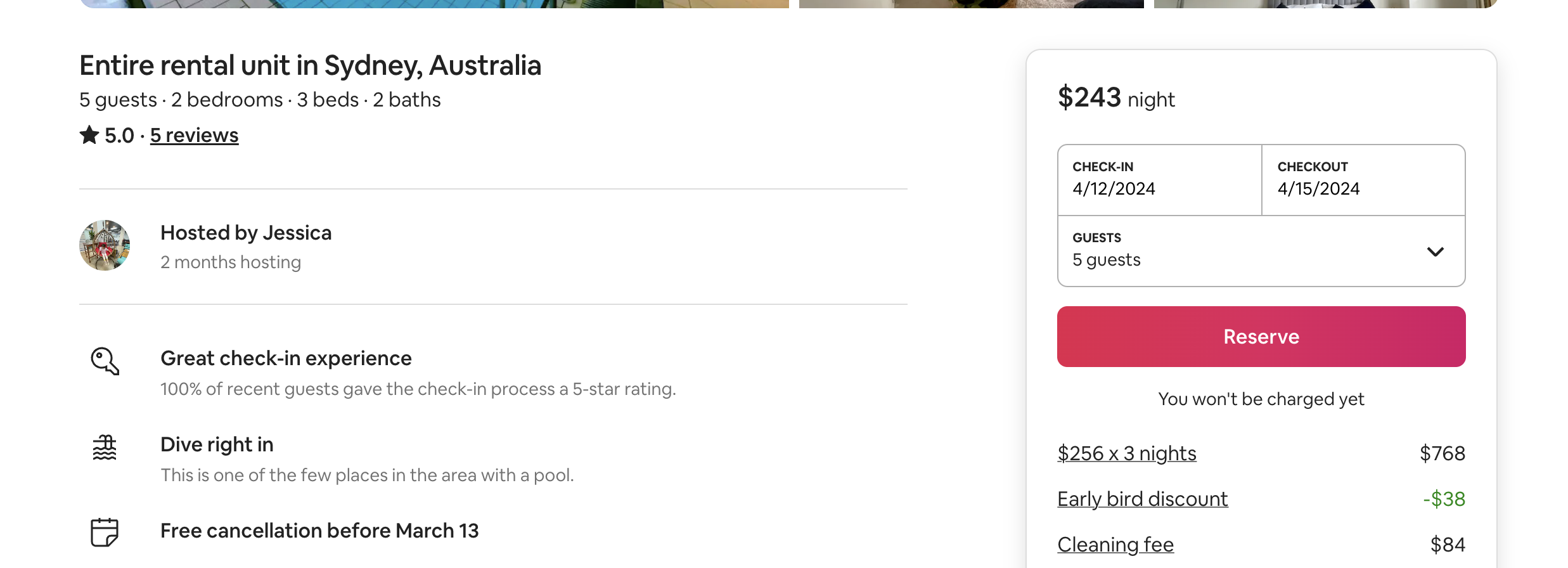
Task: Click the calendar cancellation icon
Action: pyautogui.click(x=105, y=532)
